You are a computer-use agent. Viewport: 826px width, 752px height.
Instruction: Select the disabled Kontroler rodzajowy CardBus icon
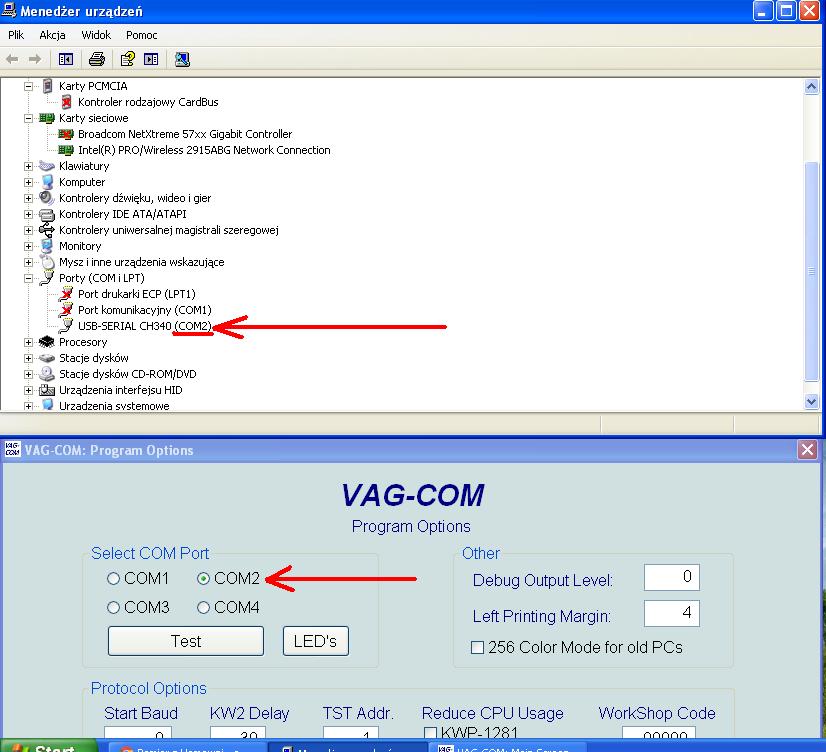[66, 102]
